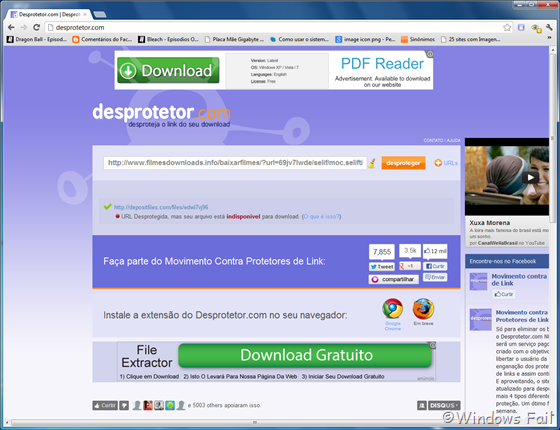Open the AJUDA link
This screenshot has height=430, width=560.
454,140
